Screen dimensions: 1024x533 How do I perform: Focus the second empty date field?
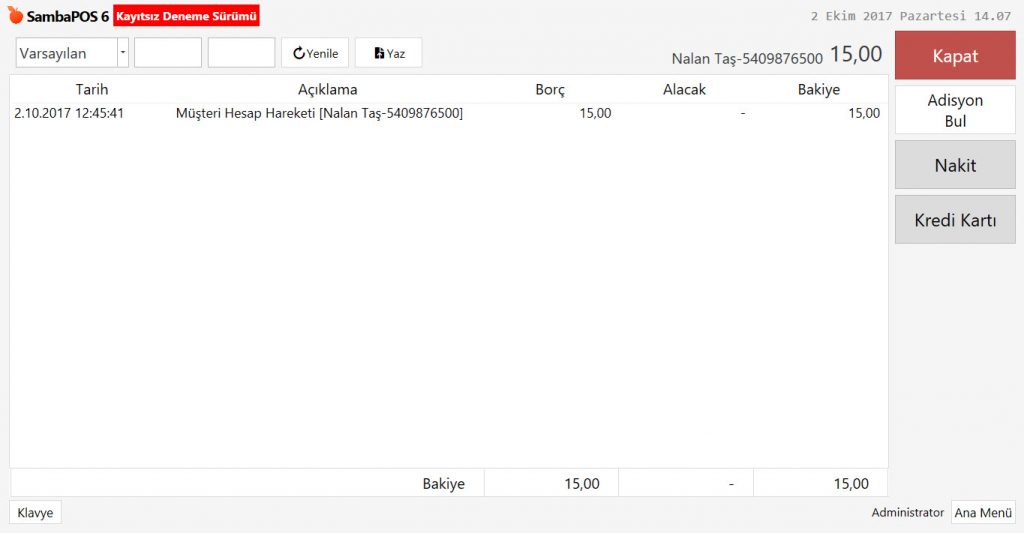241,53
